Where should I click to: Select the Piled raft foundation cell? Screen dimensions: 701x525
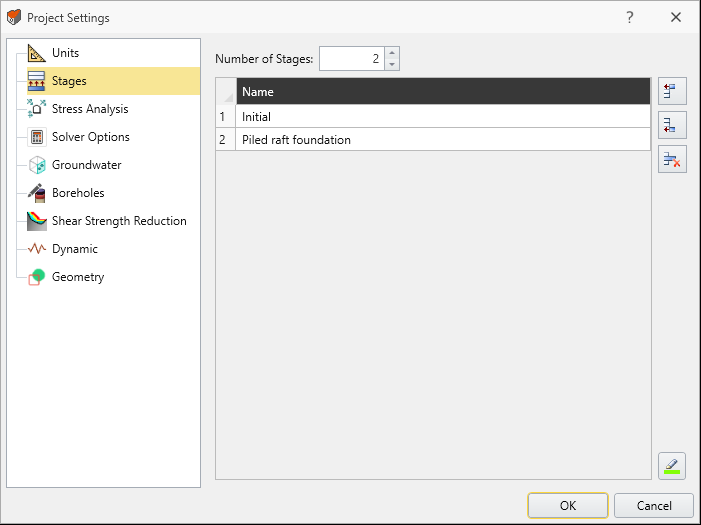coord(443,140)
